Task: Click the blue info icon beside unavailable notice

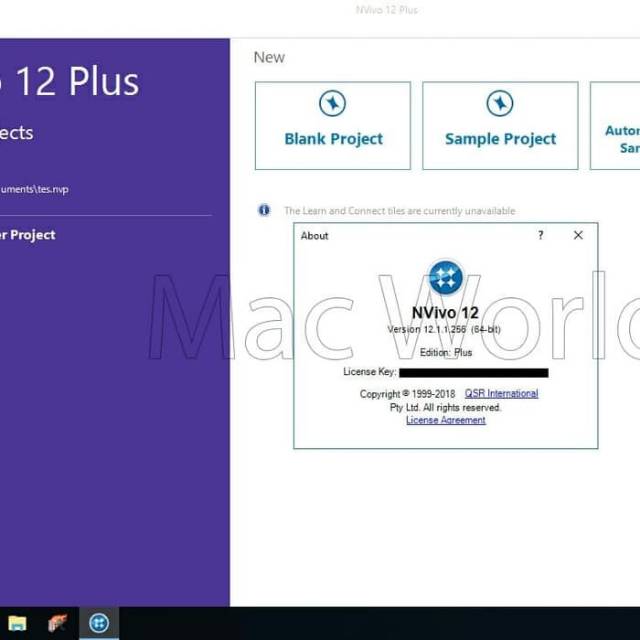Action: pyautogui.click(x=264, y=210)
